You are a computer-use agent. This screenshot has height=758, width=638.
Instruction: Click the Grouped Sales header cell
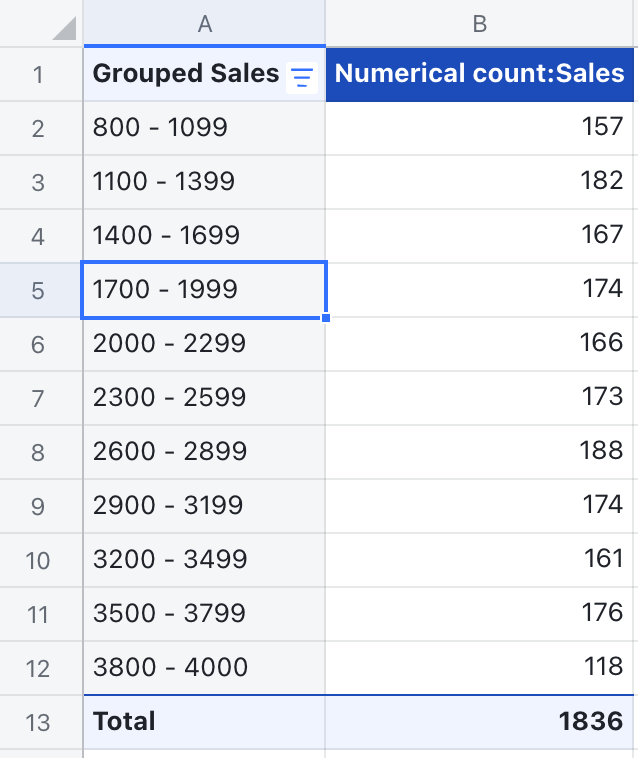coord(186,73)
